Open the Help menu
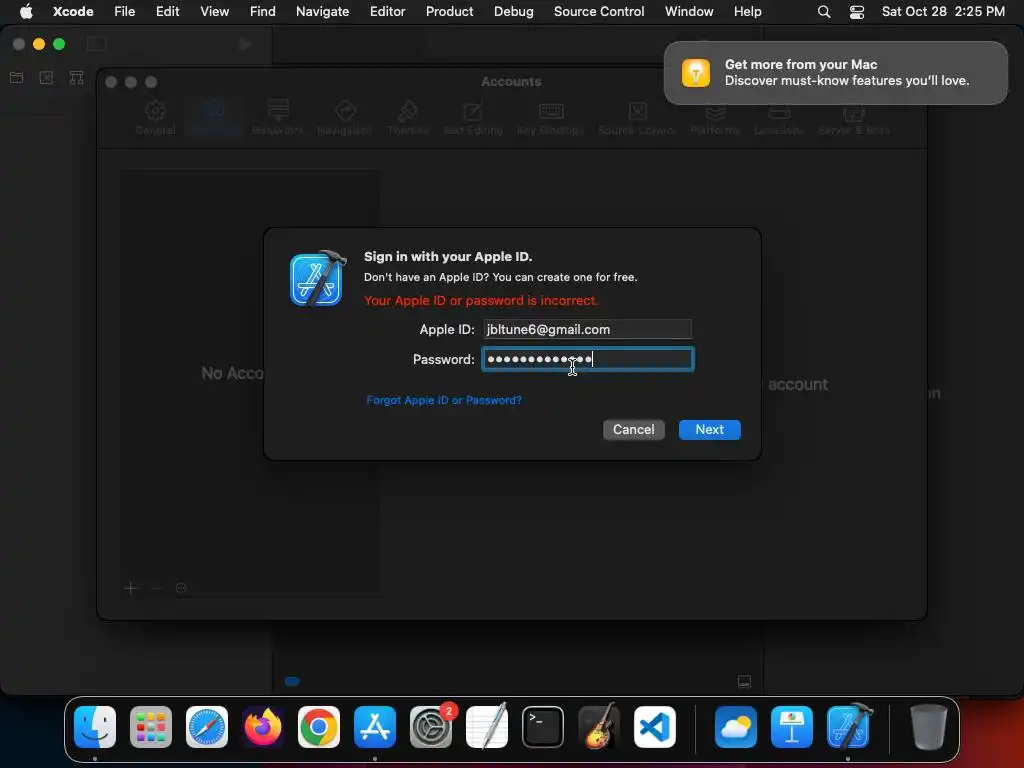The width and height of the screenshot is (1024, 768). click(x=748, y=12)
